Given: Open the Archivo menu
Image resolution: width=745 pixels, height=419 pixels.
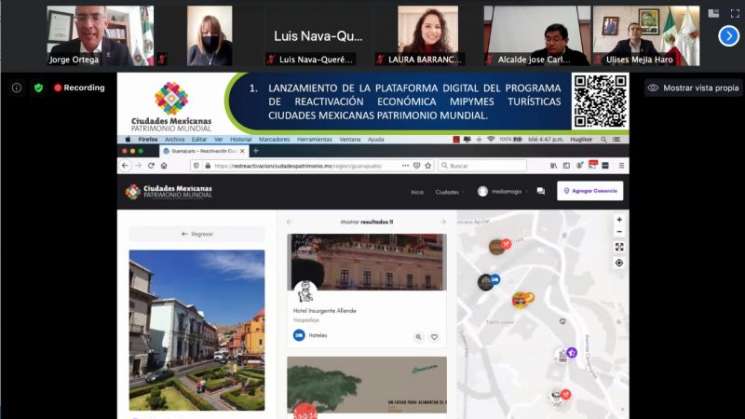Looking at the screenshot, I should point(174,140).
